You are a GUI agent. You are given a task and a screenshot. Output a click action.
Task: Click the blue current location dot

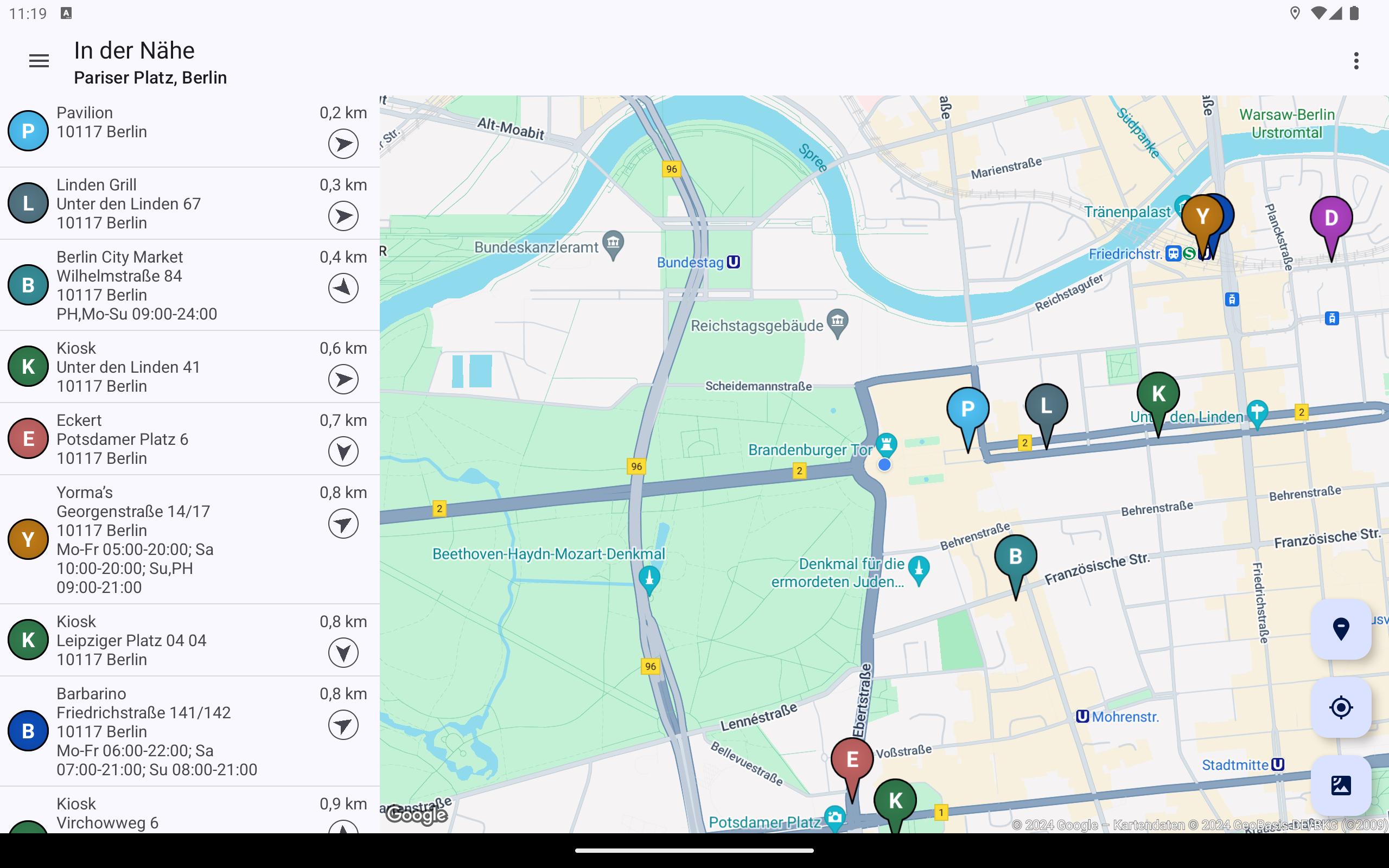coord(884,464)
